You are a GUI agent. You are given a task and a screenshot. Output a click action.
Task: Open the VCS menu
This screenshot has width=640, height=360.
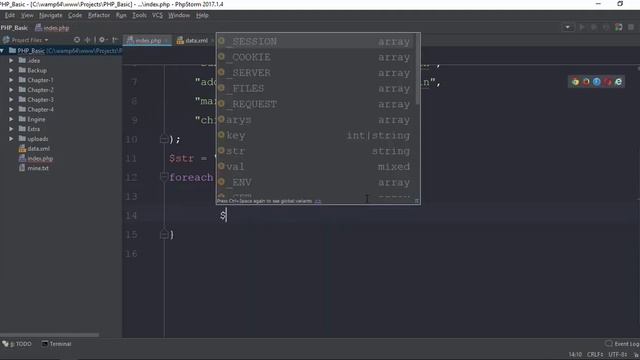(x=157, y=16)
